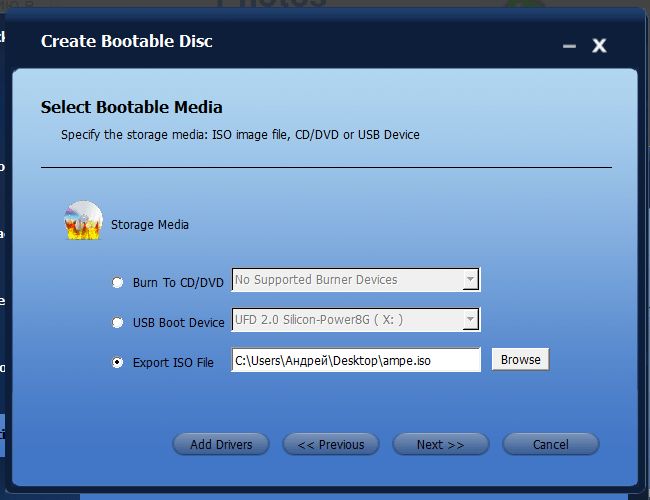Open the No Supported Burner Devices dropdown
The image size is (650, 500).
tap(356, 280)
